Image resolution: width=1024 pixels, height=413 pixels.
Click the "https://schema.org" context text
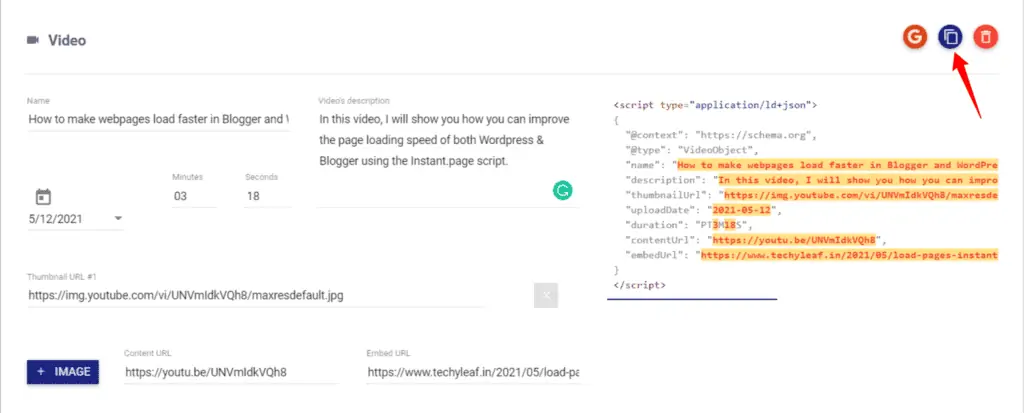click(x=752, y=135)
